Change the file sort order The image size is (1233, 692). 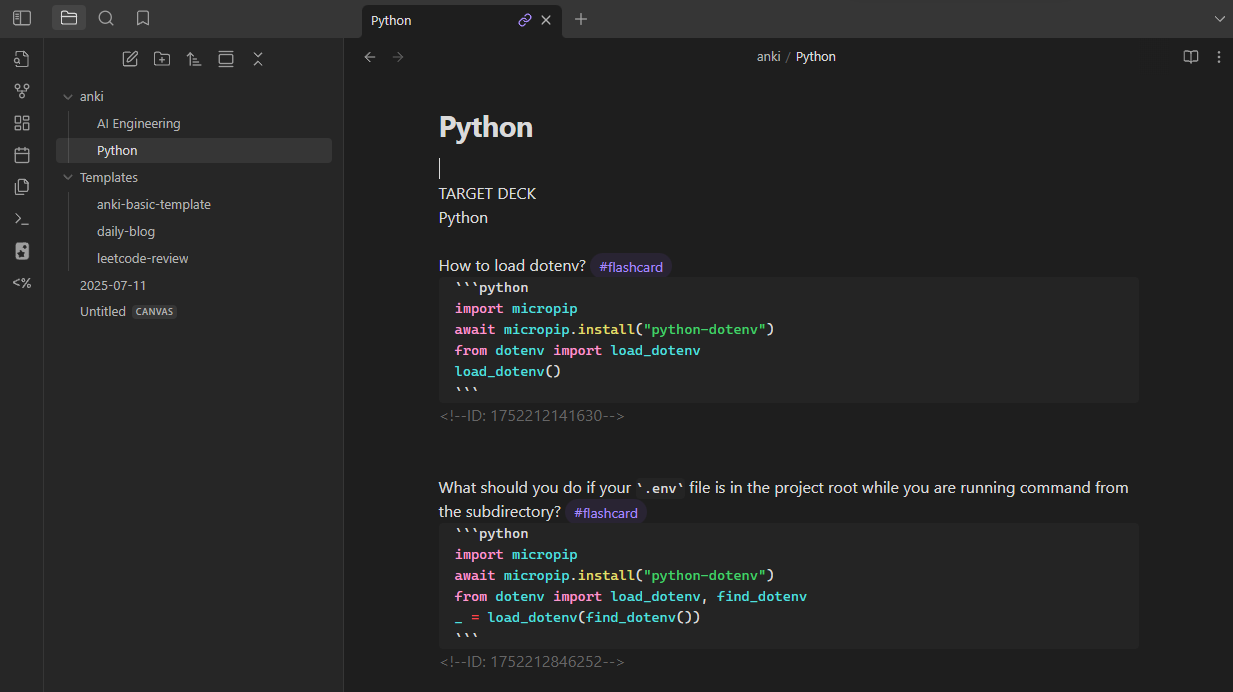[x=194, y=59]
